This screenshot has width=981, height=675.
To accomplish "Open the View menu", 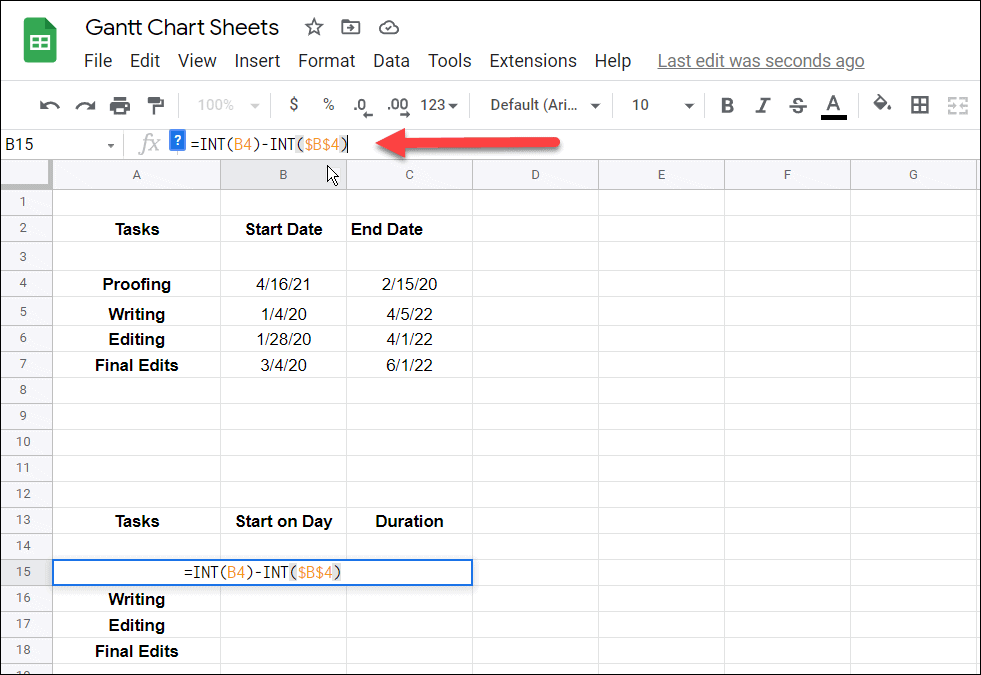I will pyautogui.click(x=197, y=61).
